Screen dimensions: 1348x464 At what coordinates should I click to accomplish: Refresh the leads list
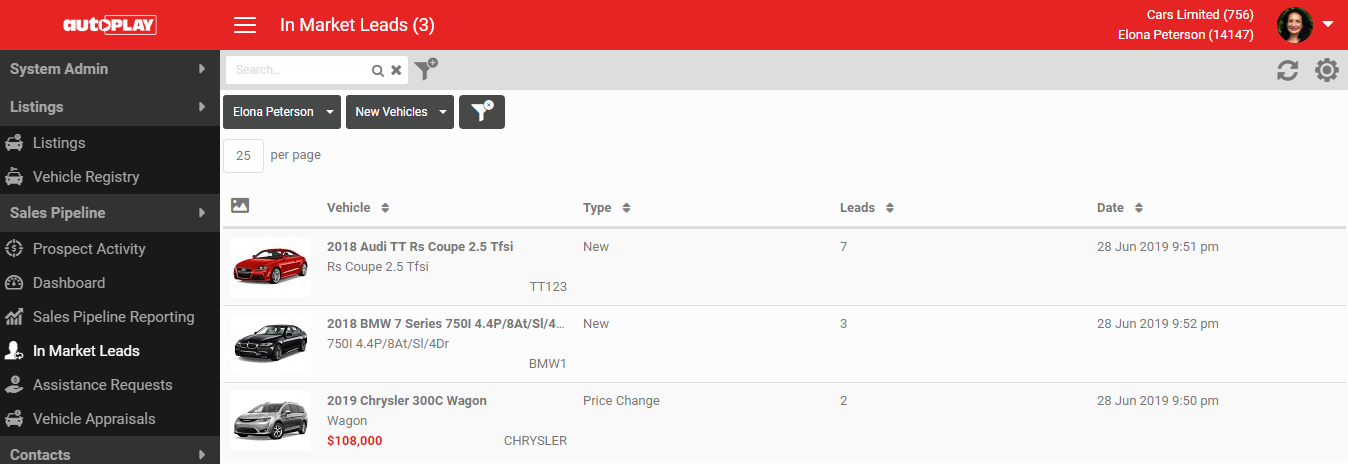(1288, 70)
